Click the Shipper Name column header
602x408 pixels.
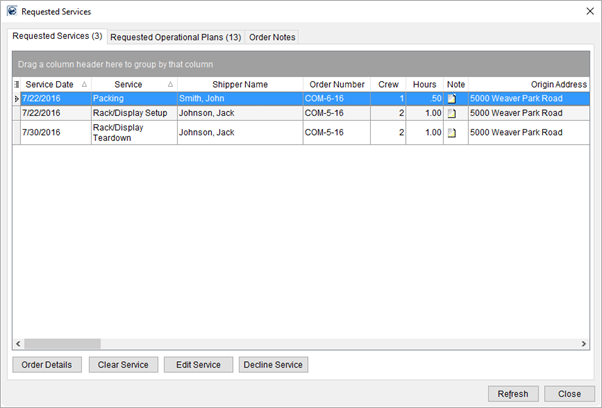[x=240, y=85]
